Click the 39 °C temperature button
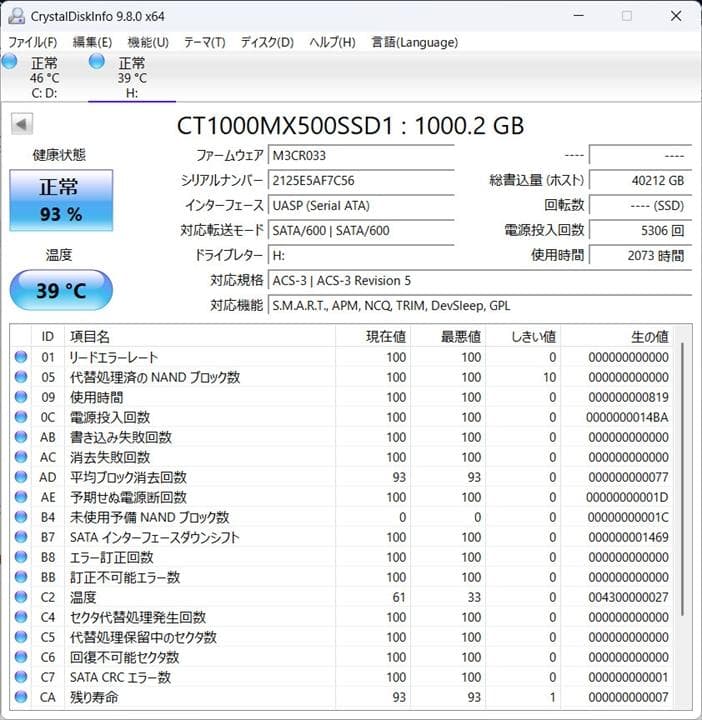 [x=61, y=290]
